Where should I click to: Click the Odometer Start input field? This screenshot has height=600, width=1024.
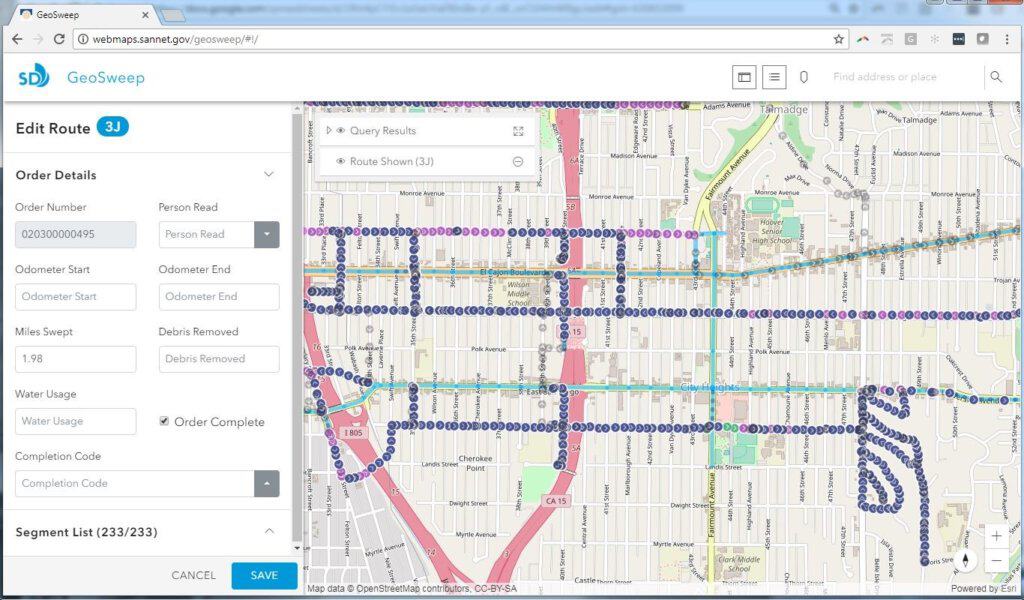pos(76,297)
